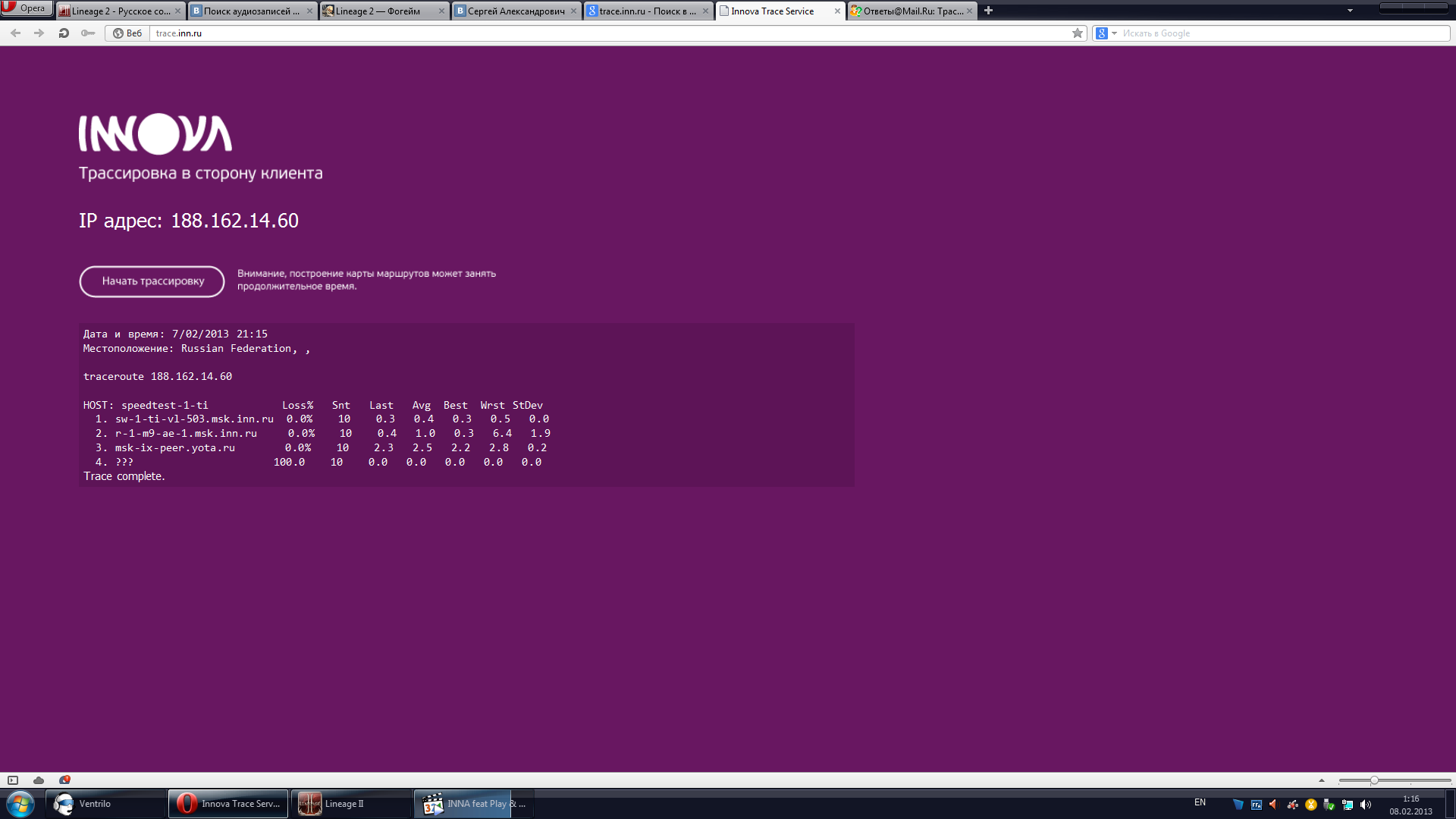Image resolution: width=1456 pixels, height=819 pixels.
Task: Switch the EN input language indicator
Action: [1200, 802]
